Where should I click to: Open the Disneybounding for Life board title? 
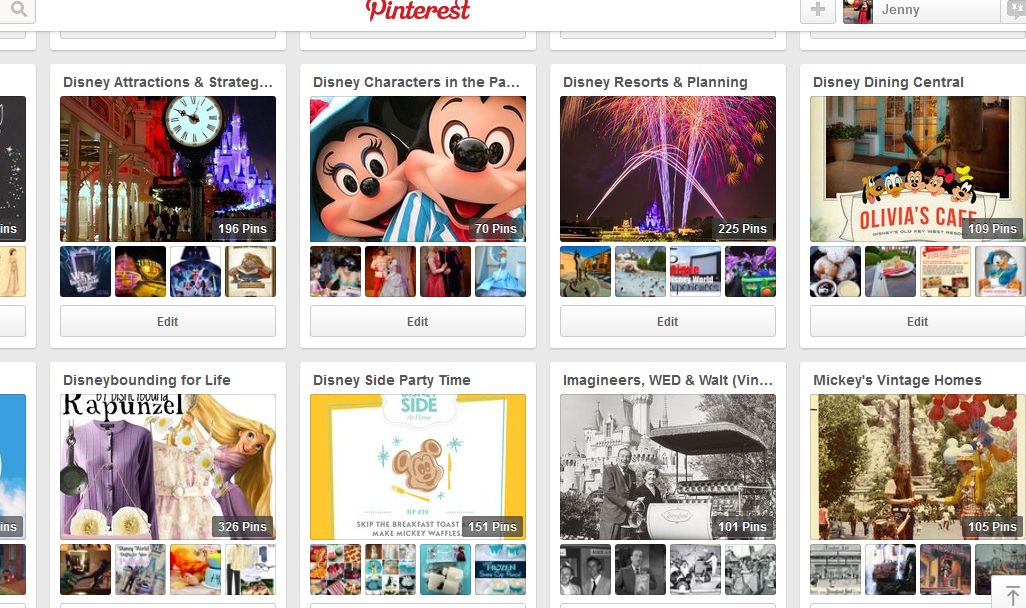tap(147, 380)
